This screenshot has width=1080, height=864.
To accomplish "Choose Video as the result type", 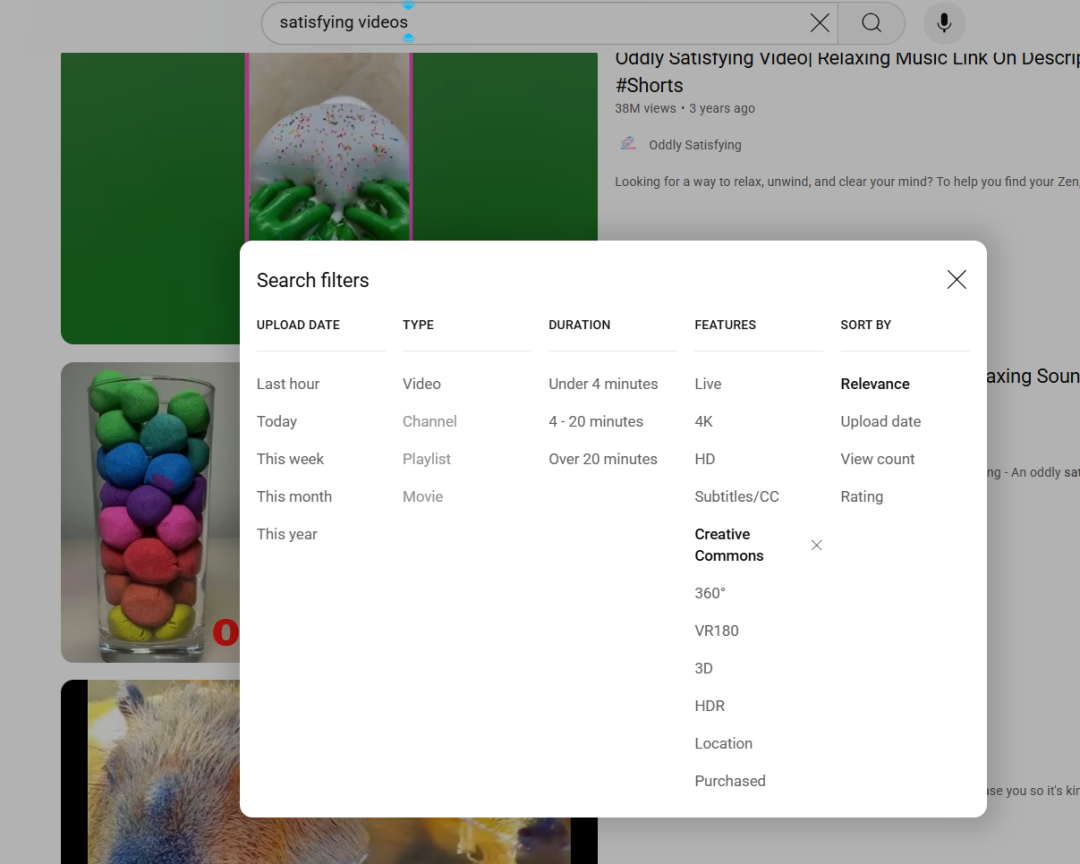I will (421, 384).
